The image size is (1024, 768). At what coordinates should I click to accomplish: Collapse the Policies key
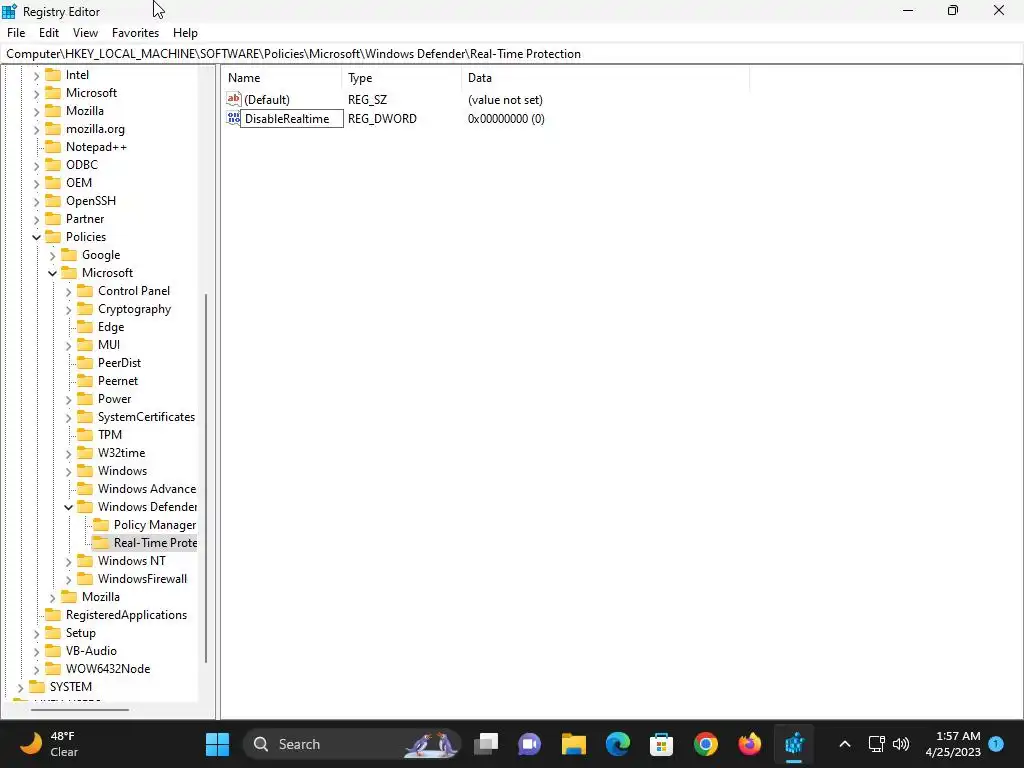pyautogui.click(x=37, y=237)
